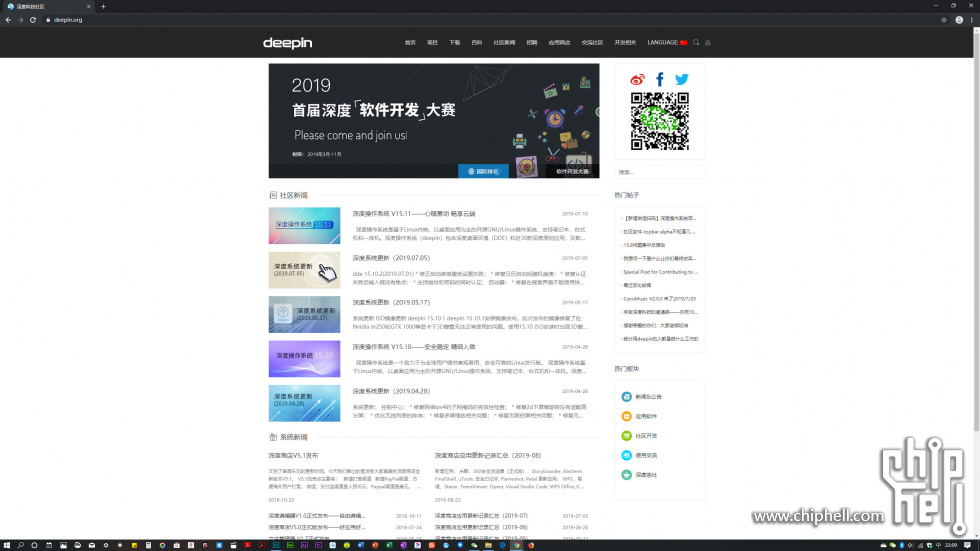The height and width of the screenshot is (551, 980).
Task: Open the teal 深度茶社 board icon
Action: pos(626,475)
